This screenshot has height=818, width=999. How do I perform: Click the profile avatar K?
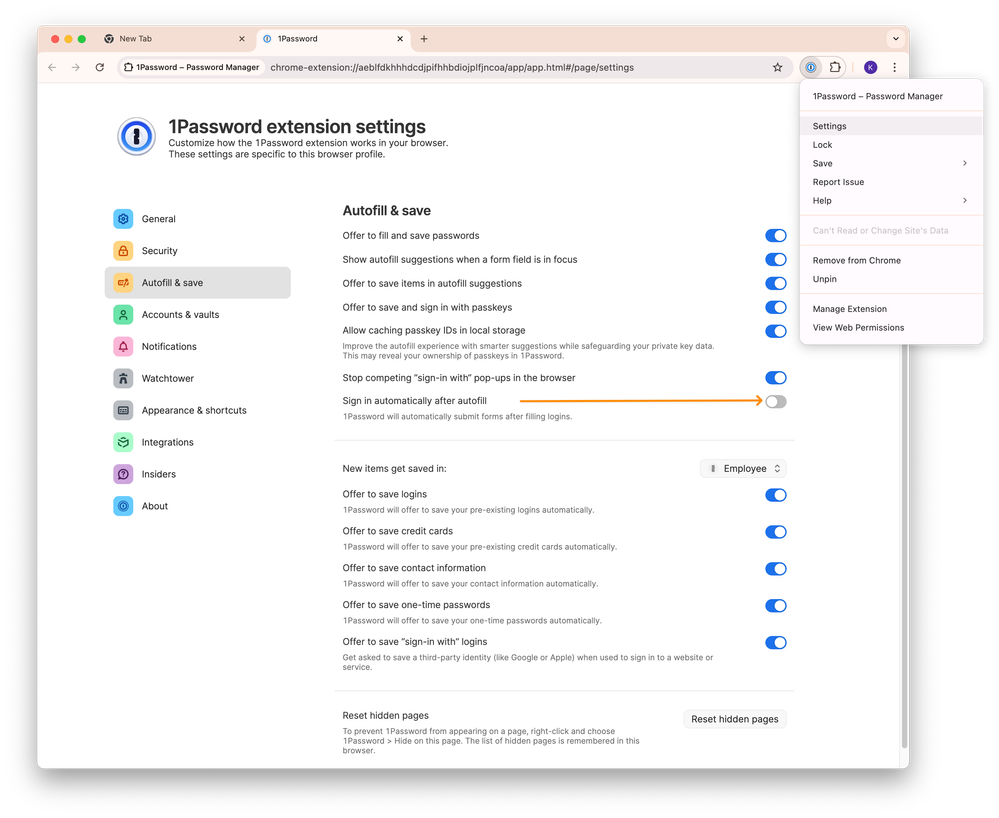(x=870, y=67)
